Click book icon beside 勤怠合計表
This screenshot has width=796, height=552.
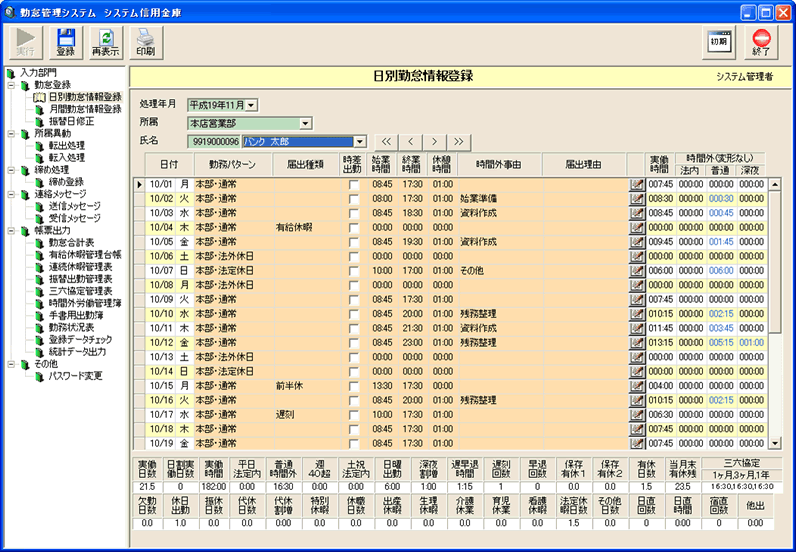(x=39, y=243)
